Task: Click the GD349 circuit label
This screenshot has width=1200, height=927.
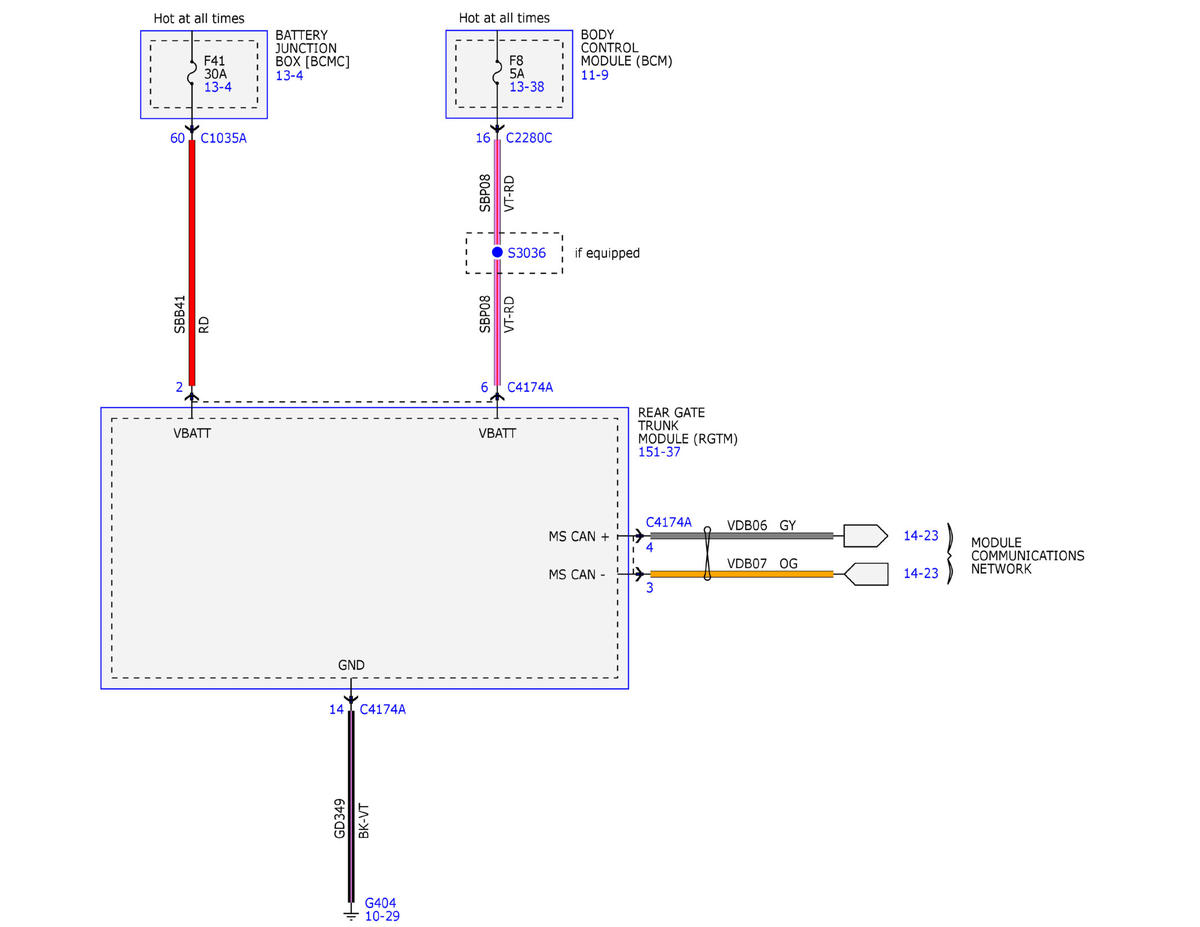Action: (x=339, y=819)
